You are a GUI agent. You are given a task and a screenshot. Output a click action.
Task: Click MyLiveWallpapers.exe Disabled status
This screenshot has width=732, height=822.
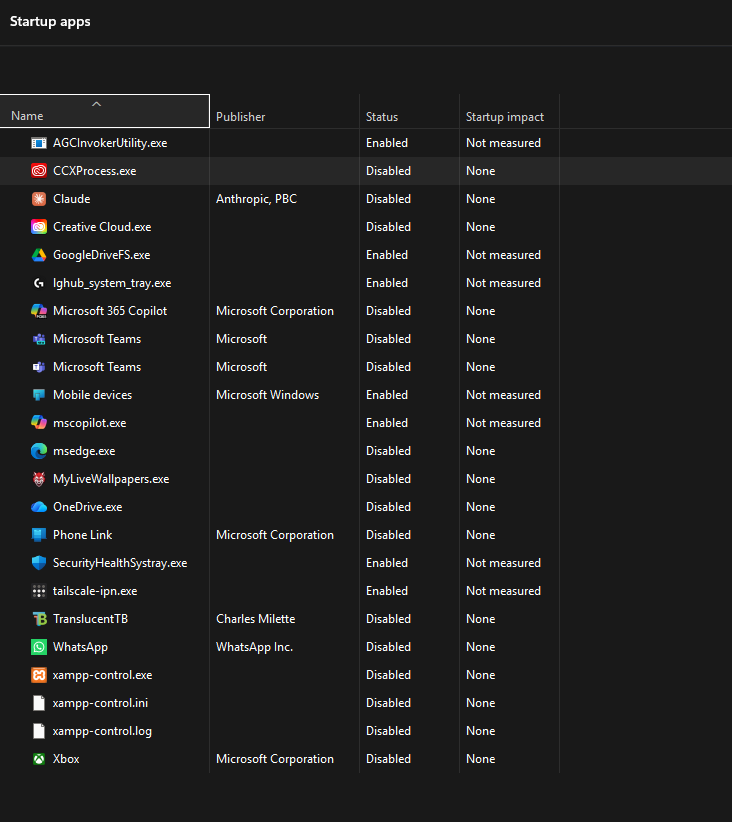pos(389,479)
